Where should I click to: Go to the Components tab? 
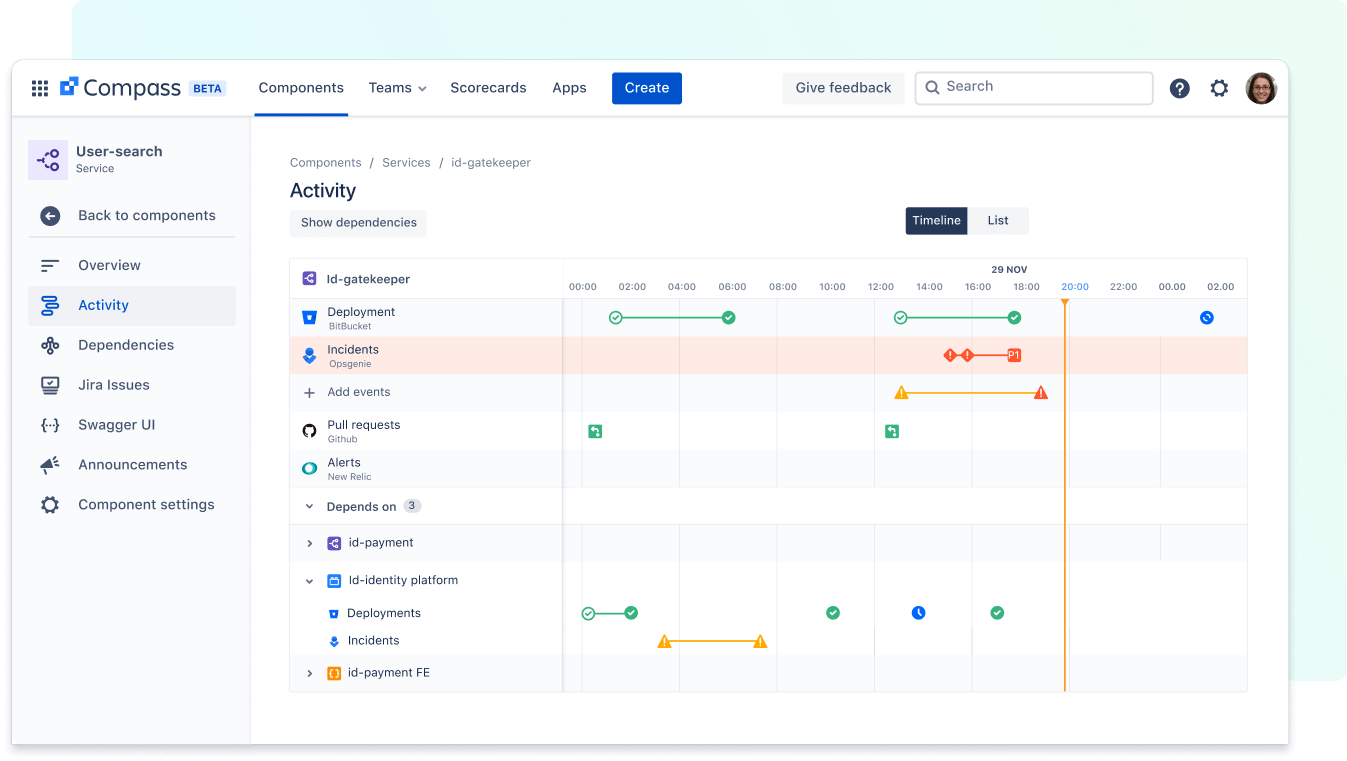(301, 88)
